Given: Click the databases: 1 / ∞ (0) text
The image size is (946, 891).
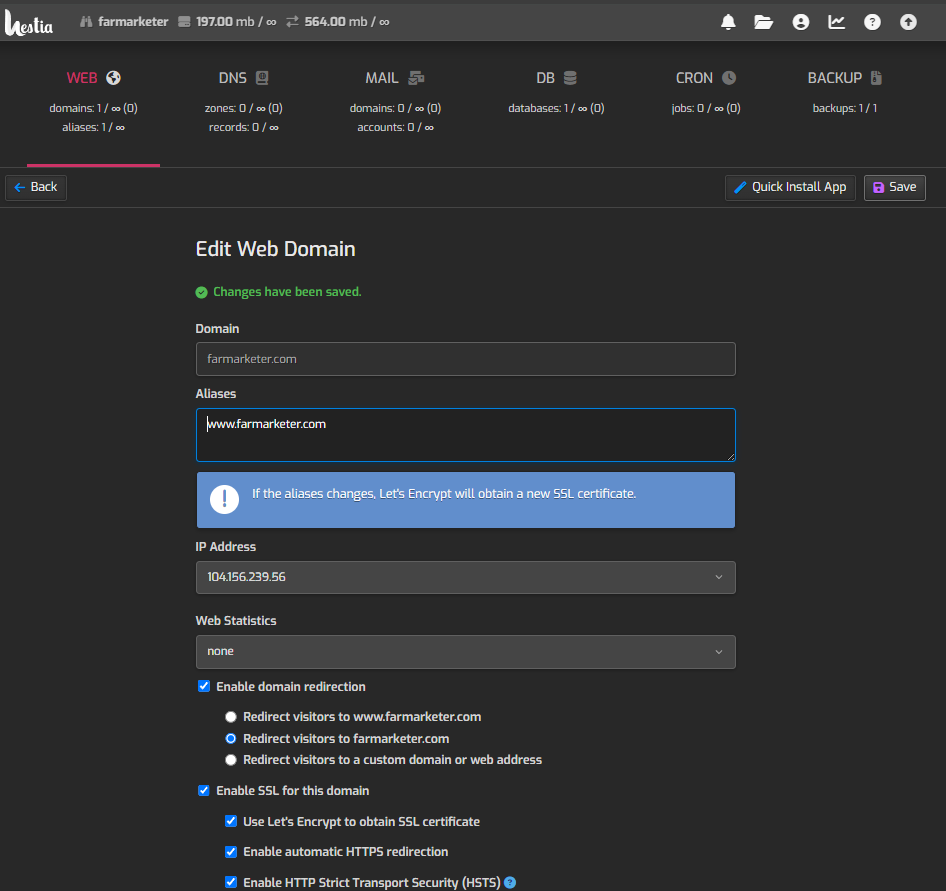Looking at the screenshot, I should click(x=556, y=109).
